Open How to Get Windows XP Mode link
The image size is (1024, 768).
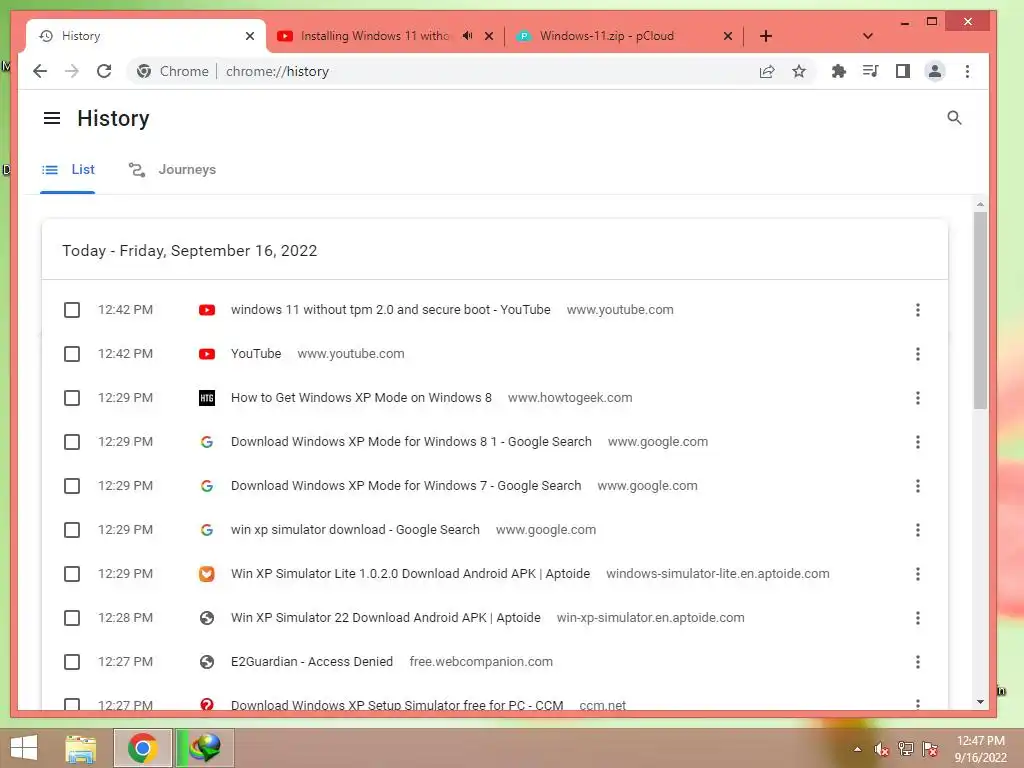(x=361, y=398)
